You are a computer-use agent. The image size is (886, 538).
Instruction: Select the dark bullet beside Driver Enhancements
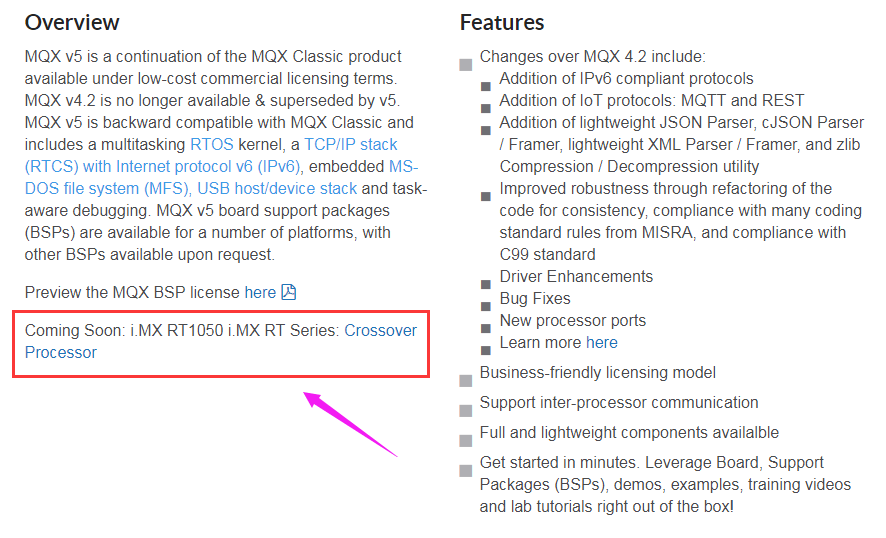pyautogui.click(x=485, y=284)
